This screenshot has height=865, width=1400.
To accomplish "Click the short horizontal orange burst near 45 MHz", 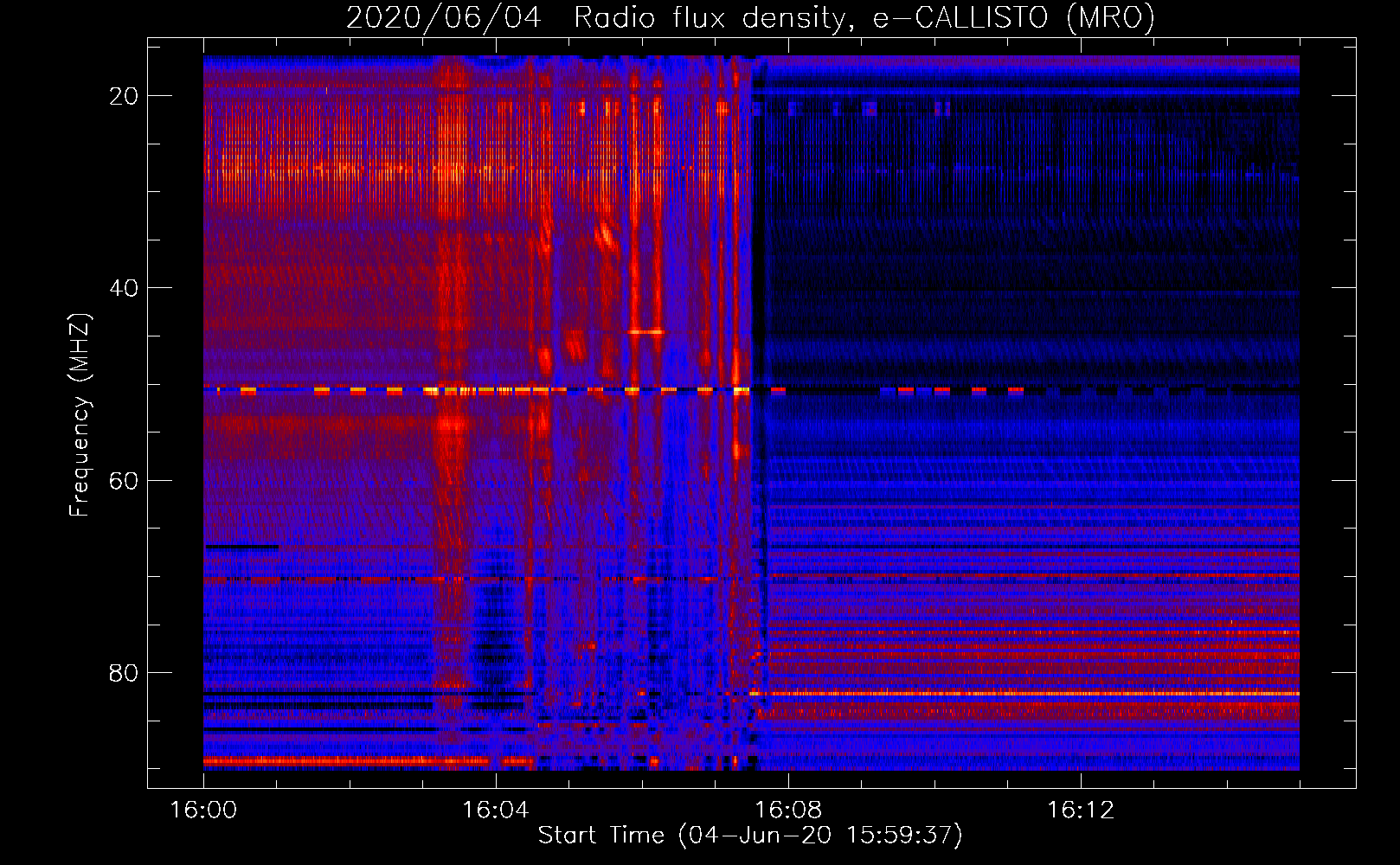I will (x=646, y=331).
